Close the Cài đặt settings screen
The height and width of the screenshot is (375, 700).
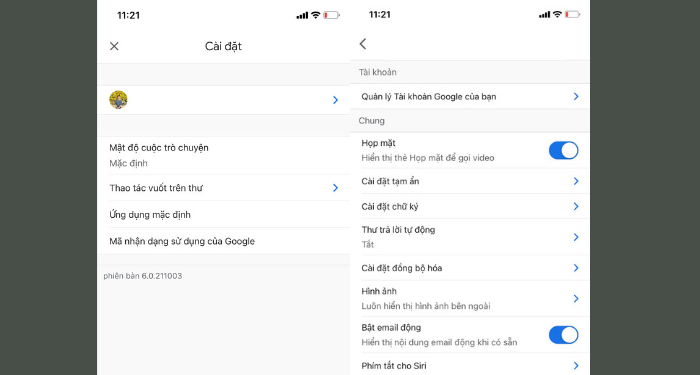pyautogui.click(x=114, y=46)
